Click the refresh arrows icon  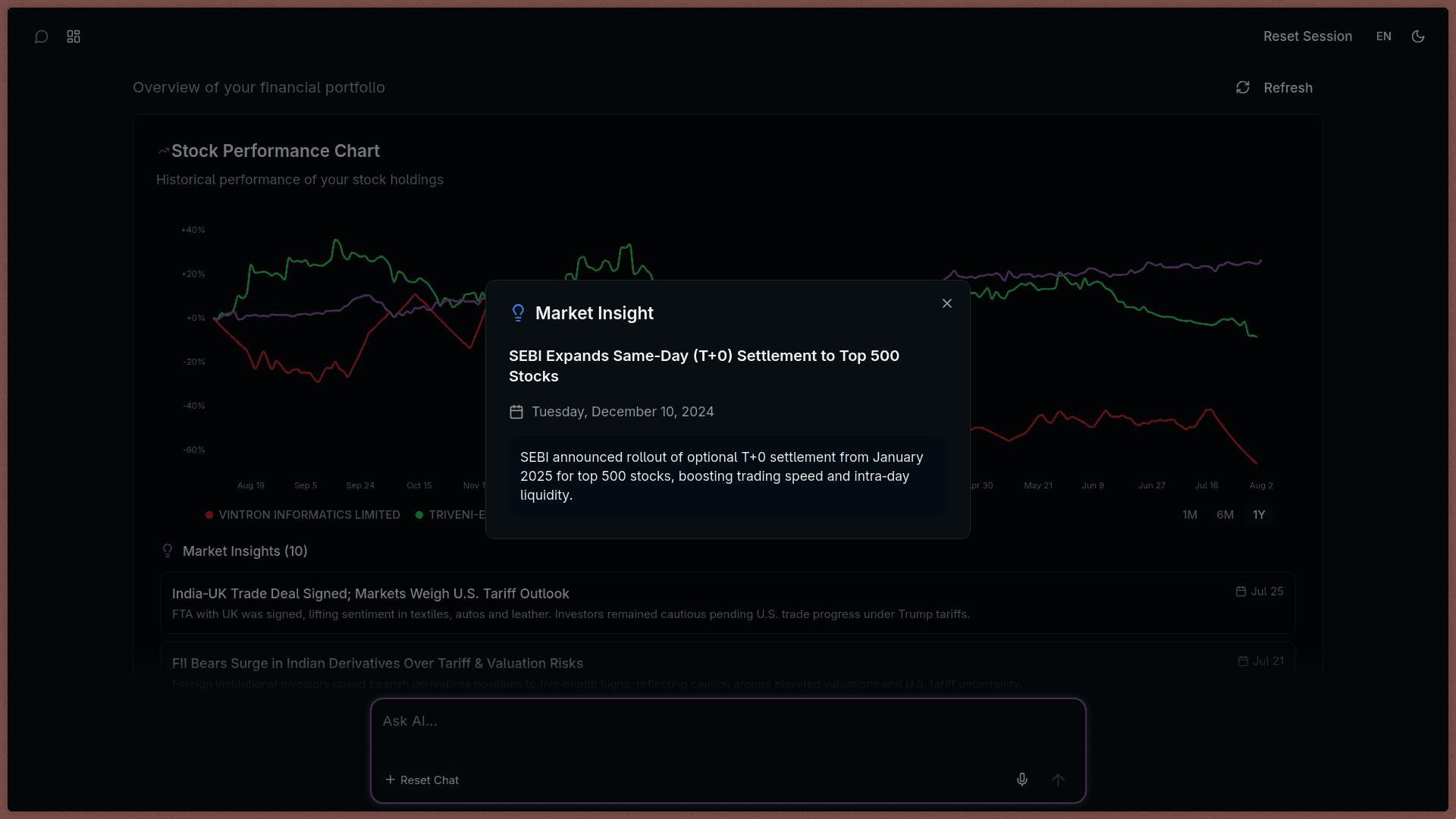pos(1243,88)
